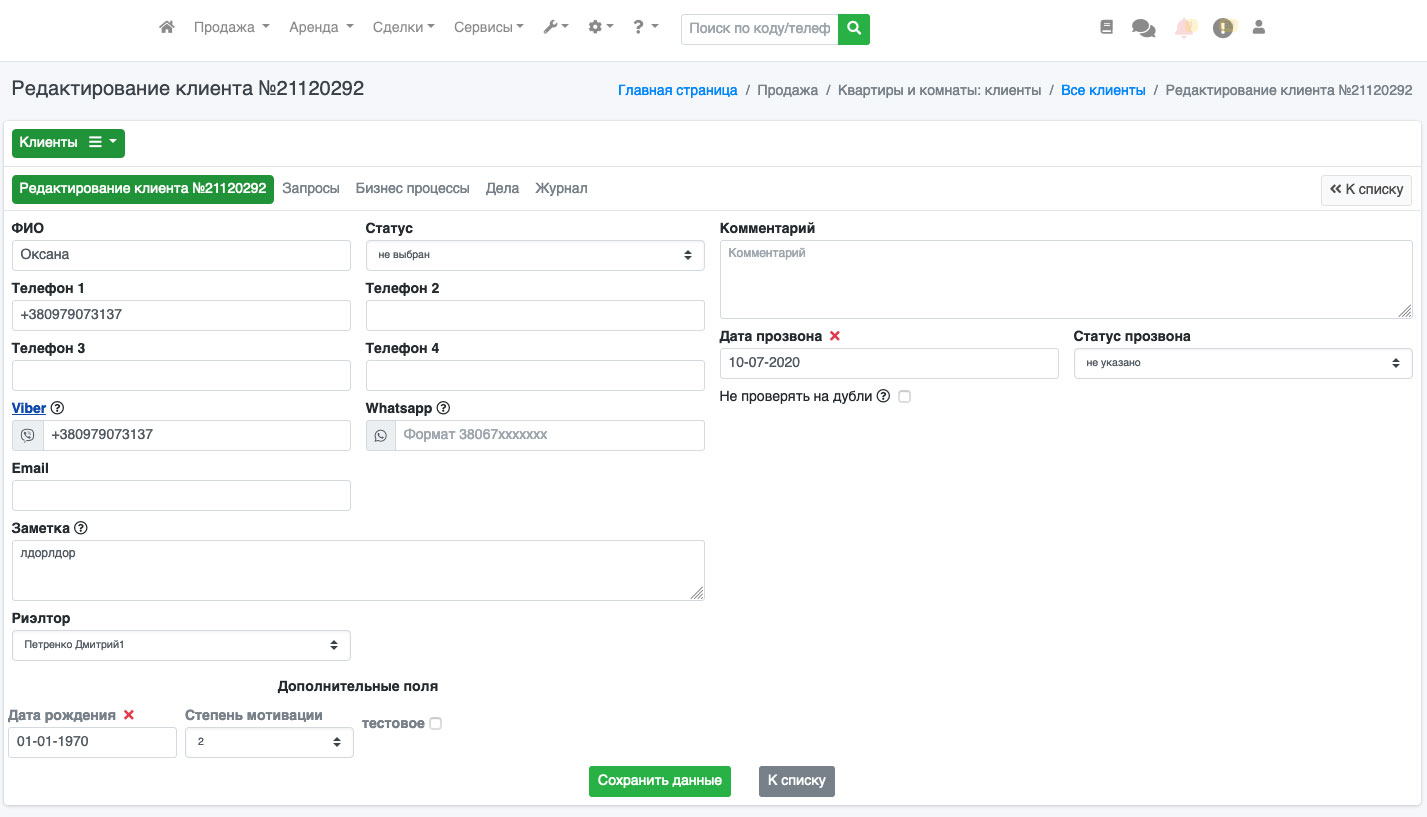Image resolution: width=1427 pixels, height=817 pixels.
Task: Clear date with red X beside Дата прозвона
Action: tap(835, 337)
